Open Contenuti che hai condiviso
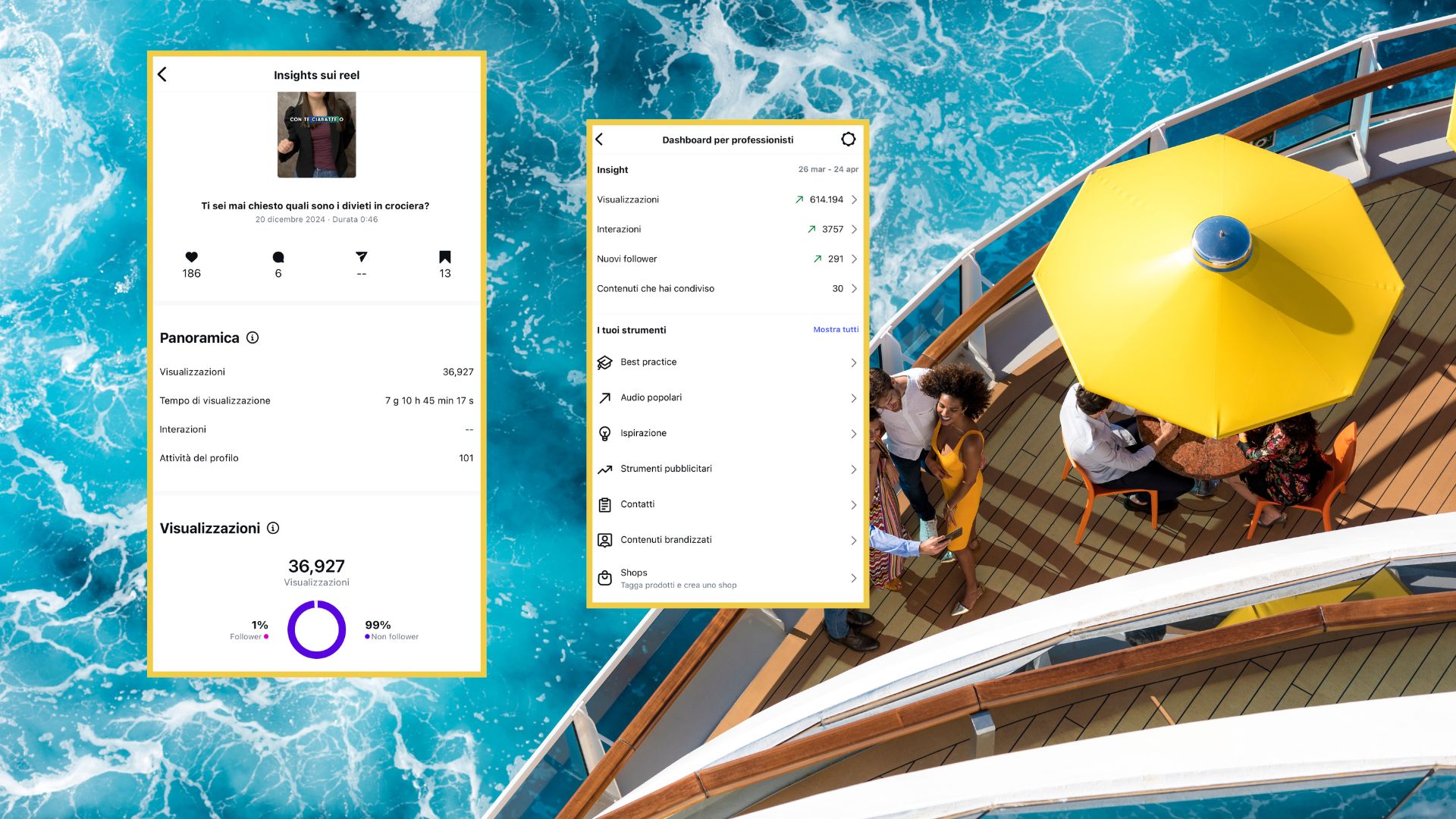 click(655, 289)
